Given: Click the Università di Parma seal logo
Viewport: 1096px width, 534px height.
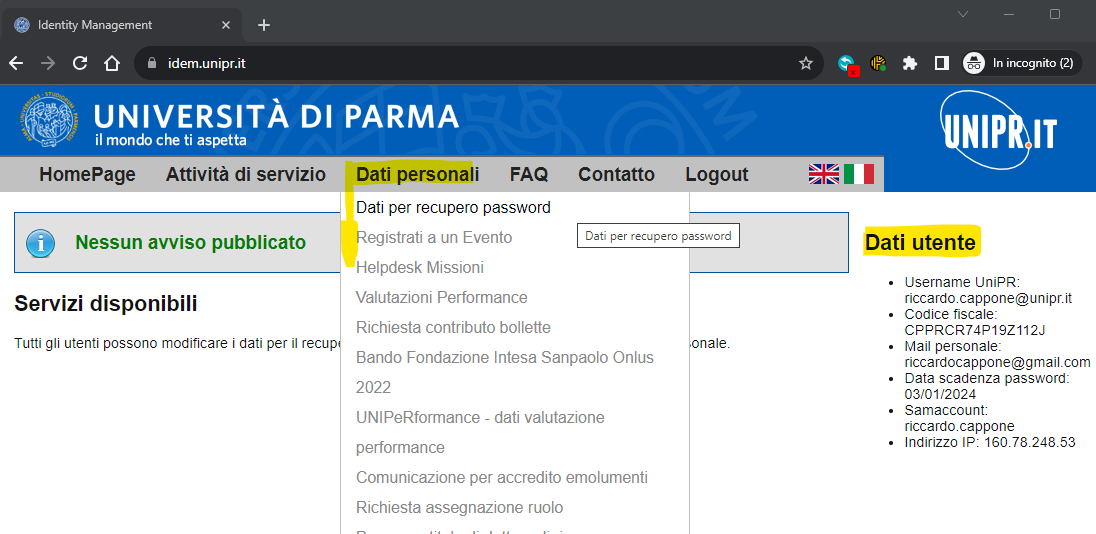Looking at the screenshot, I should (x=50, y=120).
